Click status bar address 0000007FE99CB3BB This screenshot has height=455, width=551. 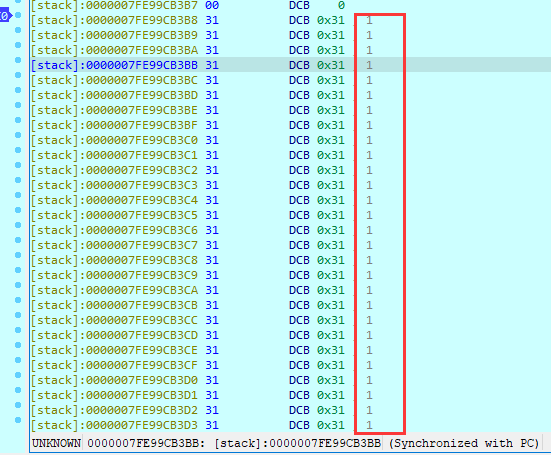pyautogui.click(x=145, y=443)
